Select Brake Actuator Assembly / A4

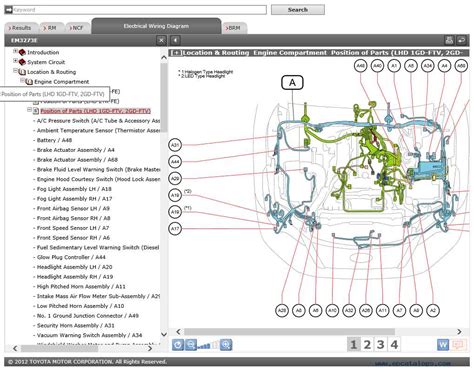pyautogui.click(x=76, y=150)
